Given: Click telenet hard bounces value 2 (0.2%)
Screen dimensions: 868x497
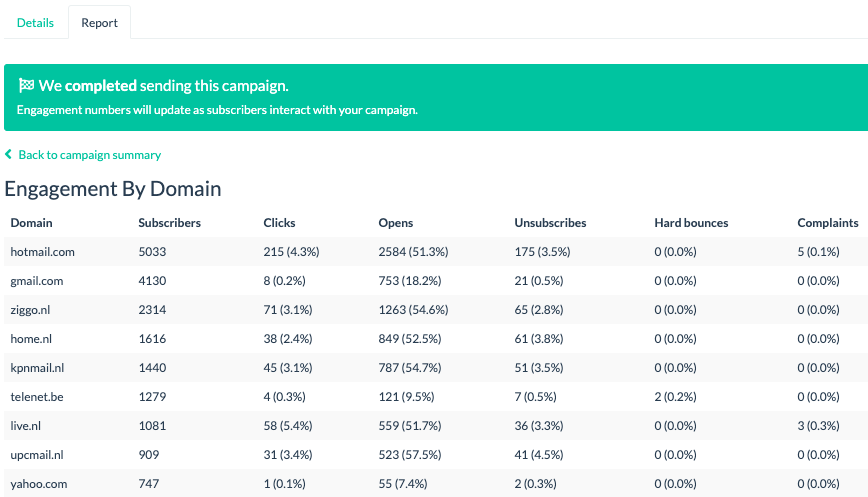Looking at the screenshot, I should coord(675,397).
